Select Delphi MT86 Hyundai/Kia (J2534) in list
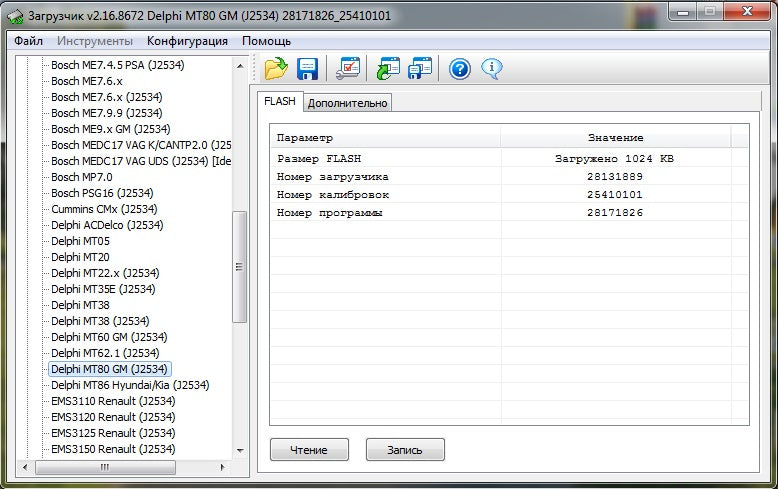The height and width of the screenshot is (489, 778). 130,385
